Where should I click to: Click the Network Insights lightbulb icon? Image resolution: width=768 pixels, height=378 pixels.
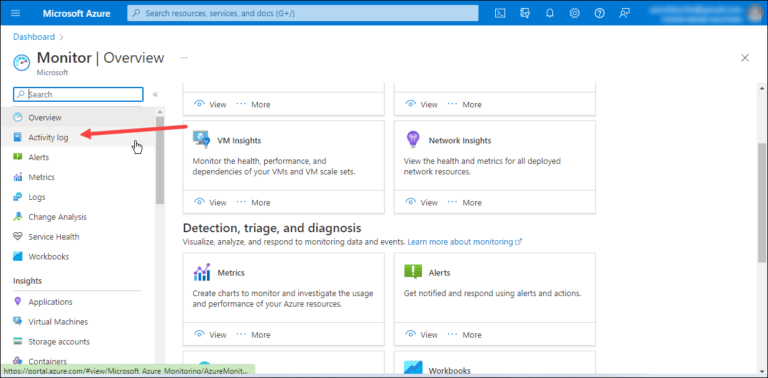(x=413, y=140)
